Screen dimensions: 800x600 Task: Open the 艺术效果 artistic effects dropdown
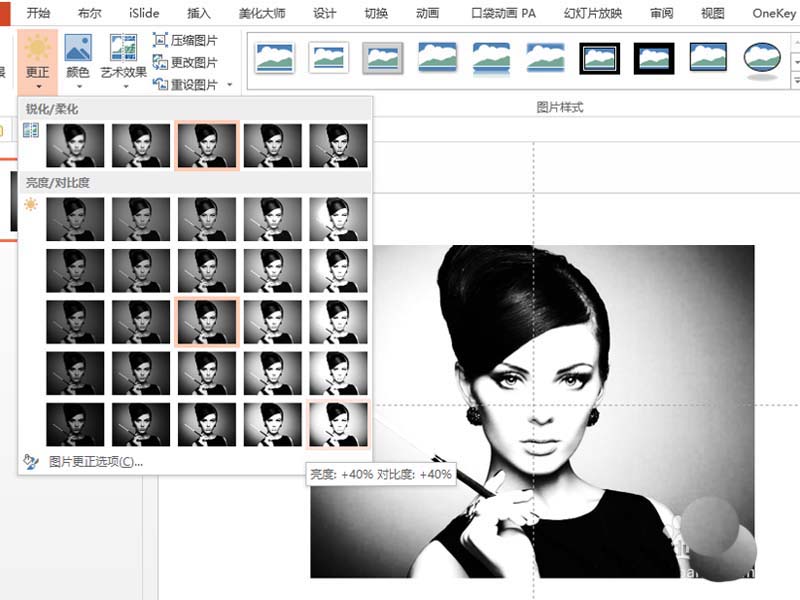123,61
